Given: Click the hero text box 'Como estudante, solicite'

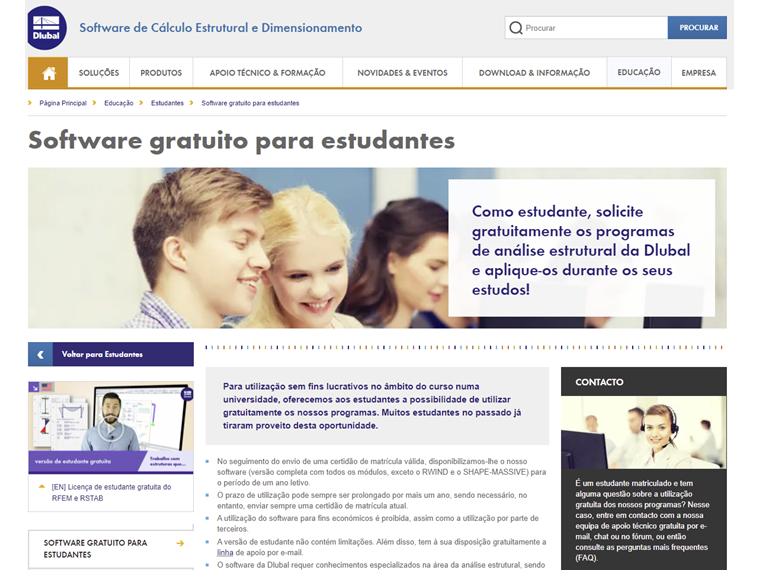Looking at the screenshot, I should 581,248.
